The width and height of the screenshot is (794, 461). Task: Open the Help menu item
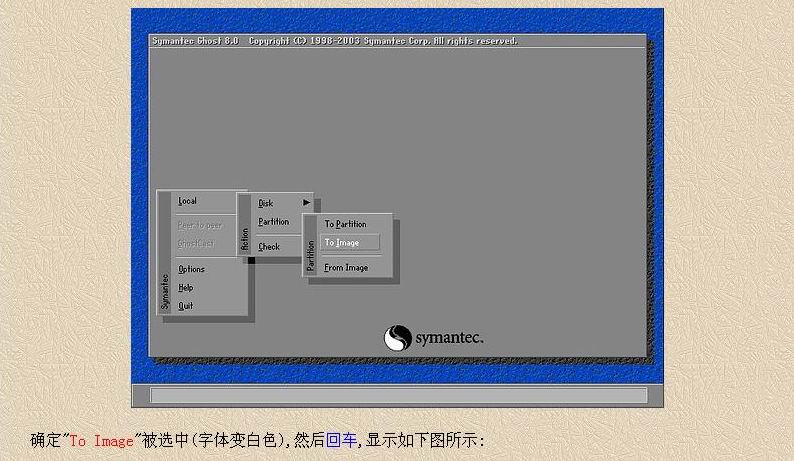coord(186,288)
